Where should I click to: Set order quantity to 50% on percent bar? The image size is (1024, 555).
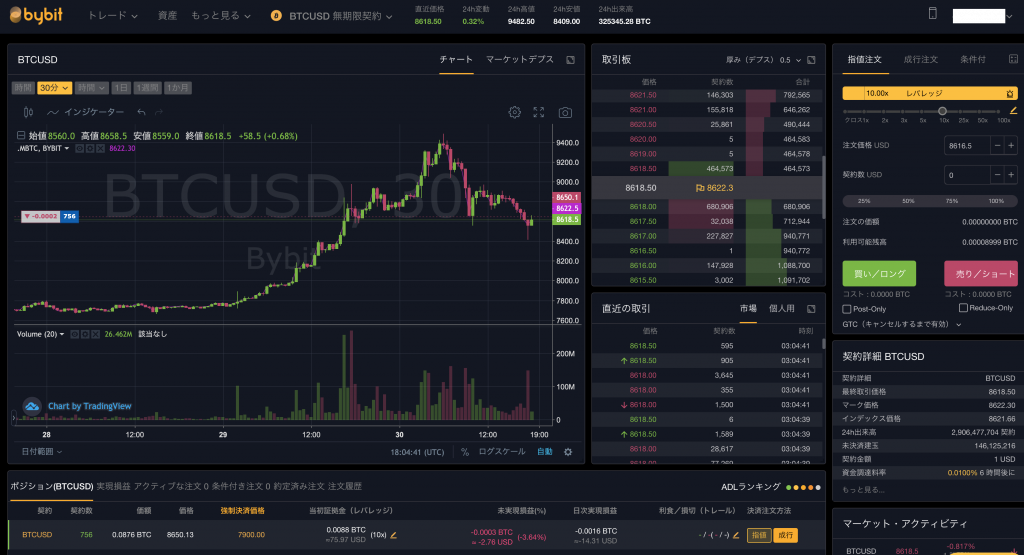pos(908,201)
